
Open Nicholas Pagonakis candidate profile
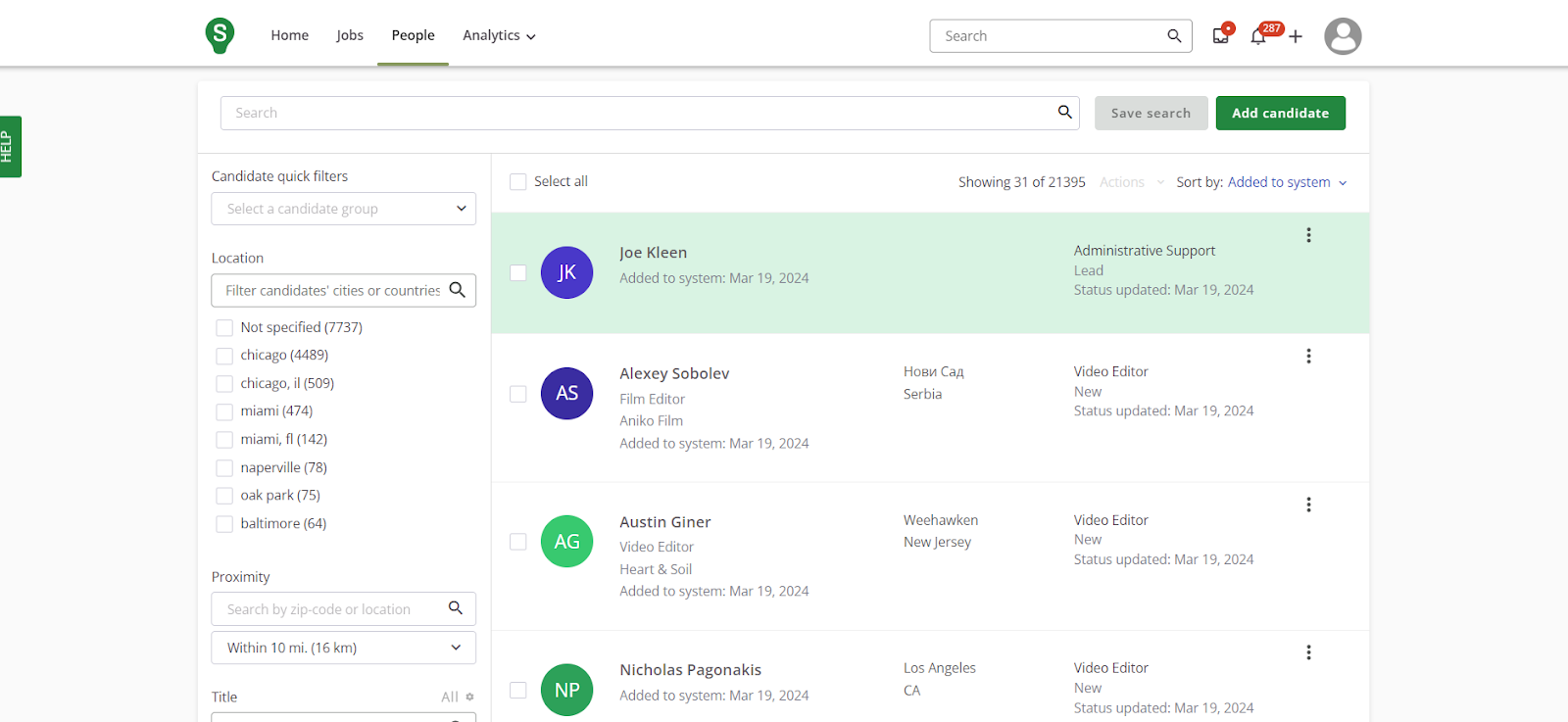690,670
